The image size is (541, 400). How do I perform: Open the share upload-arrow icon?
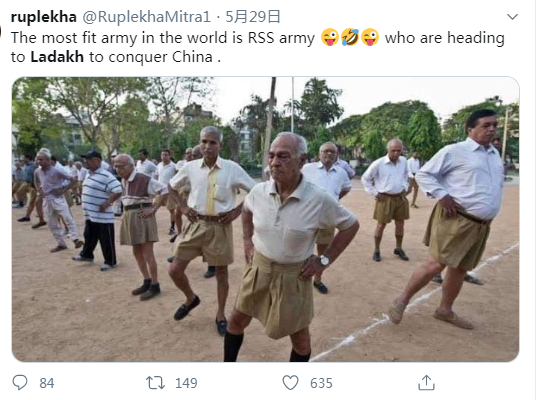[426, 382]
